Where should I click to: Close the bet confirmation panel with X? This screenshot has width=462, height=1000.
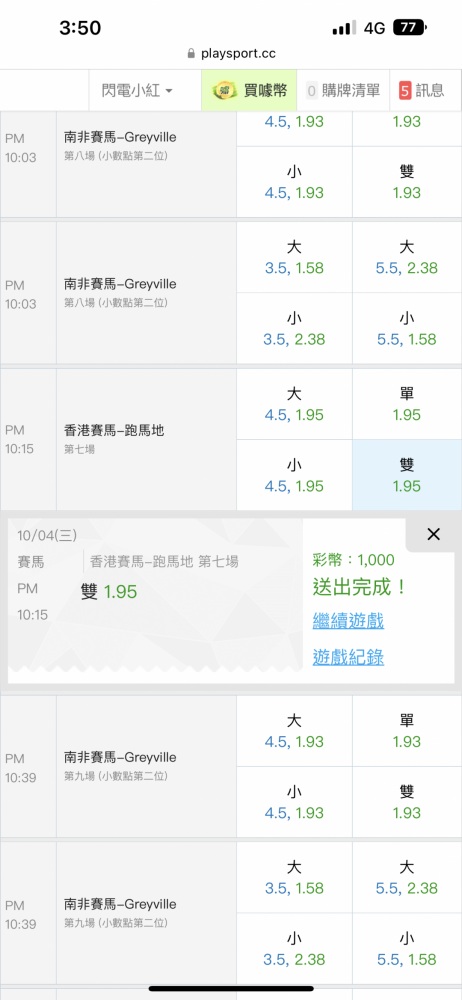tap(433, 534)
